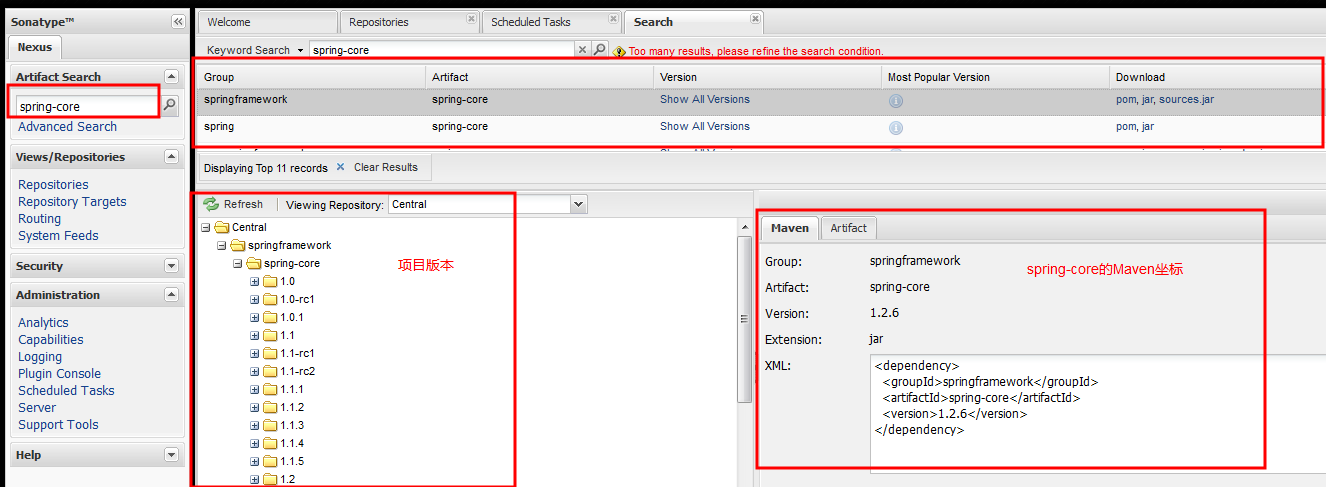The height and width of the screenshot is (487, 1326).
Task: Open Repositories in sidebar
Action: click(x=53, y=185)
